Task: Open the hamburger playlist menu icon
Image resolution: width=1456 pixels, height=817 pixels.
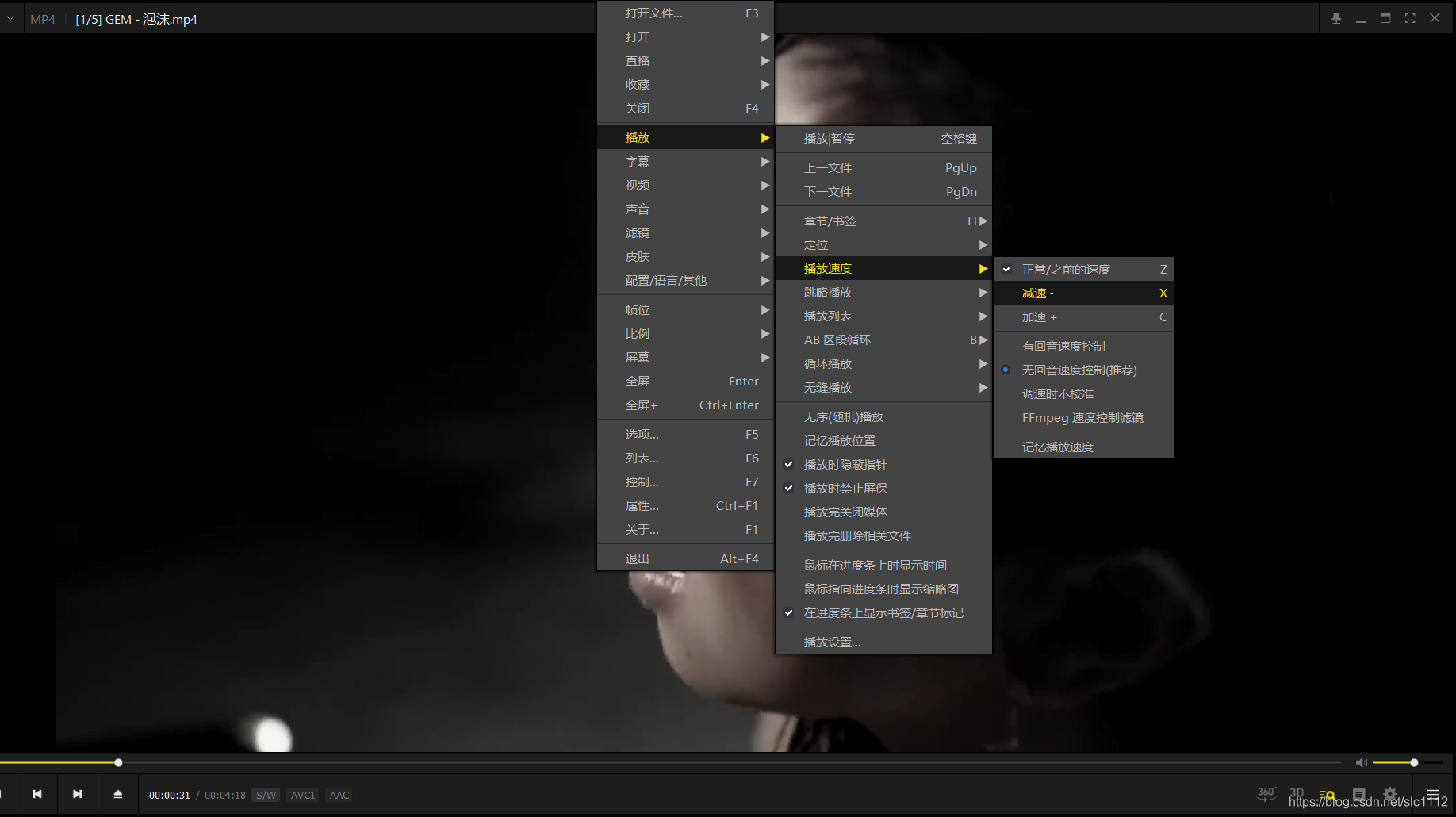Action: (1433, 793)
